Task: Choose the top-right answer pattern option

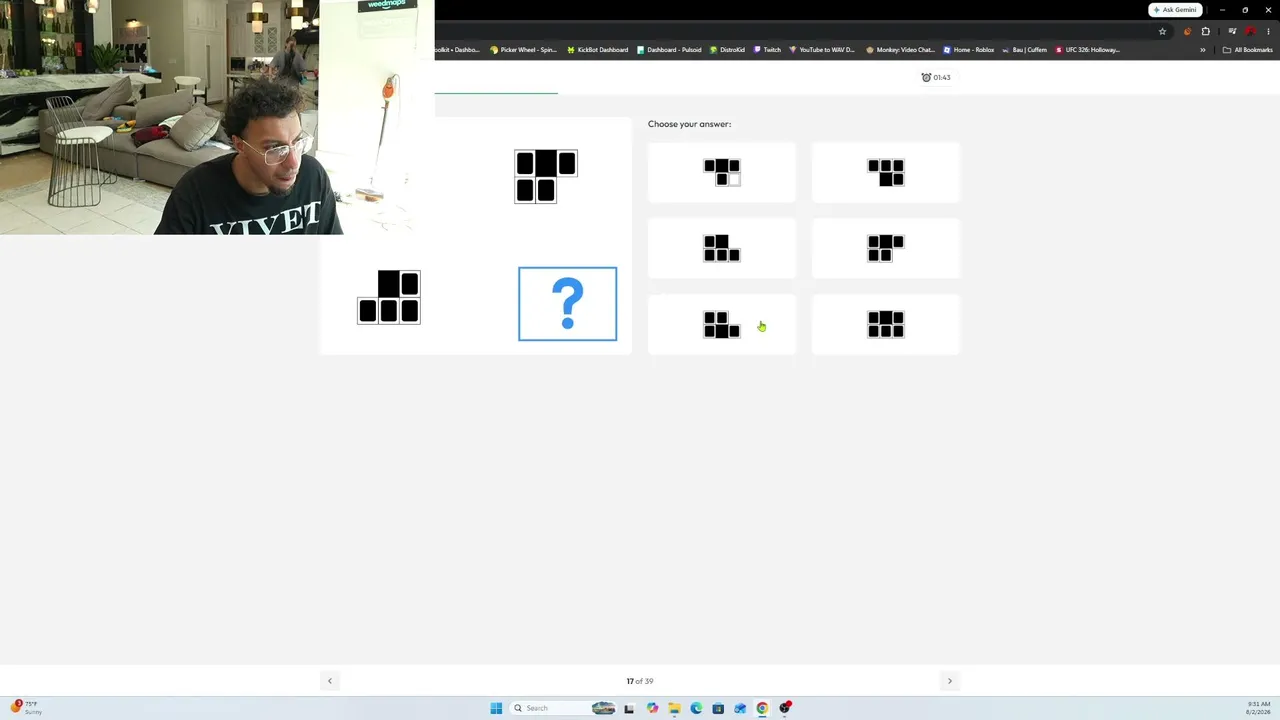Action: pyautogui.click(x=886, y=173)
